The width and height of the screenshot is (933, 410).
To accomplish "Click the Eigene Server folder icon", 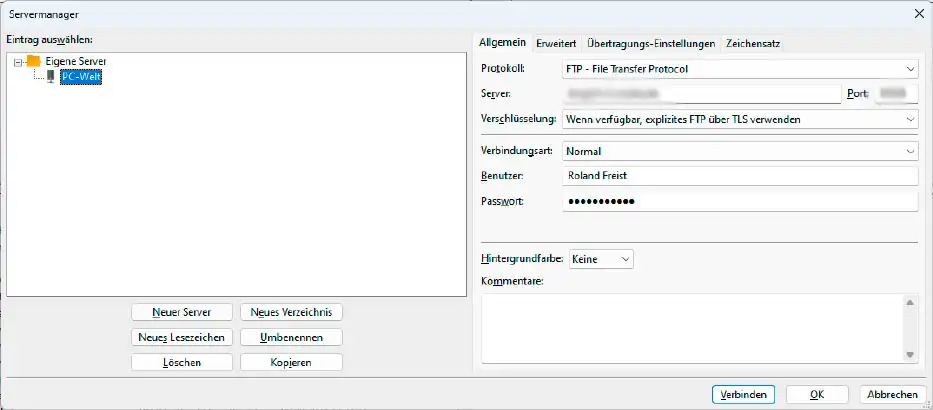I will point(33,61).
